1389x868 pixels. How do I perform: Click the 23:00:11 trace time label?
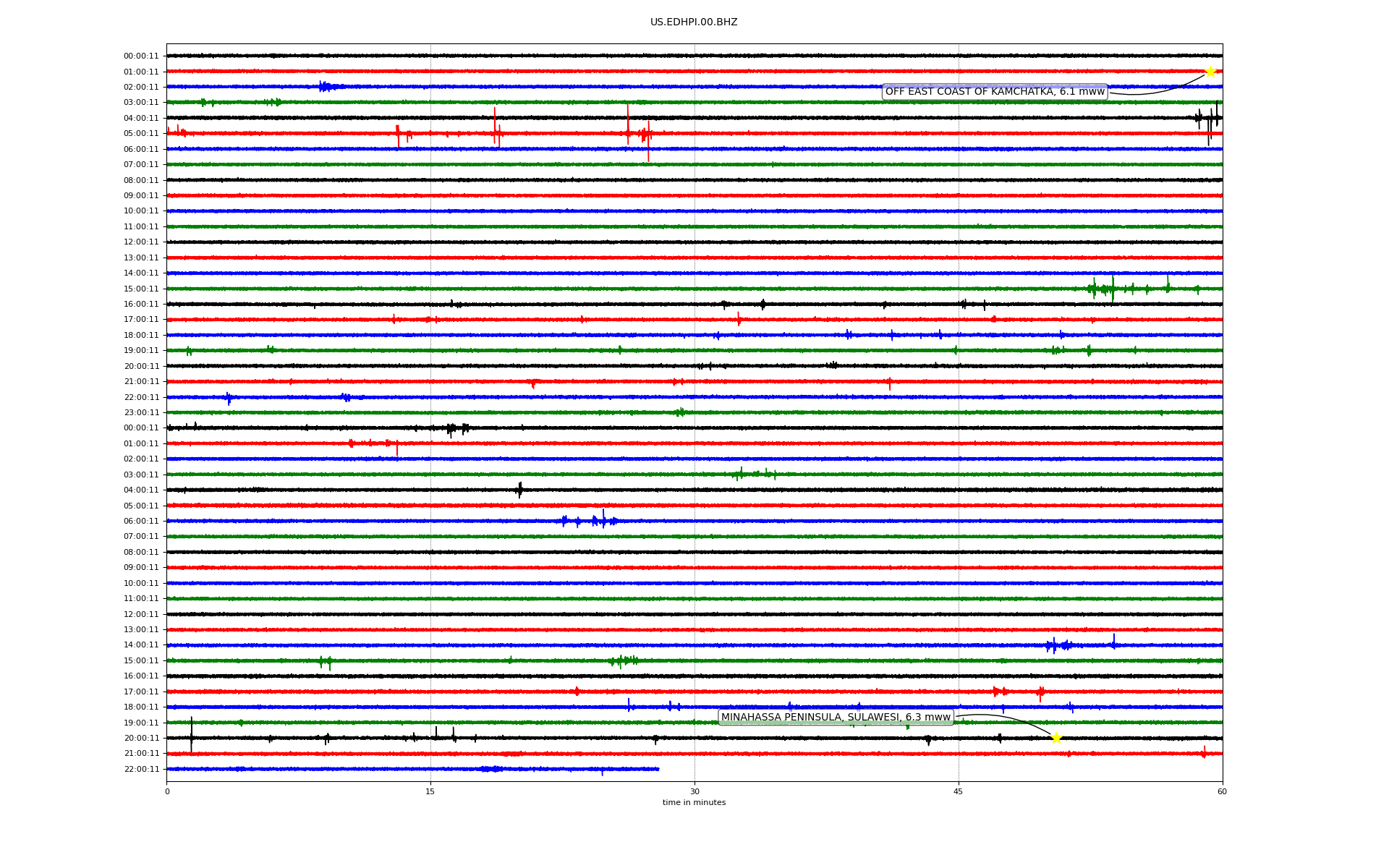click(141, 413)
